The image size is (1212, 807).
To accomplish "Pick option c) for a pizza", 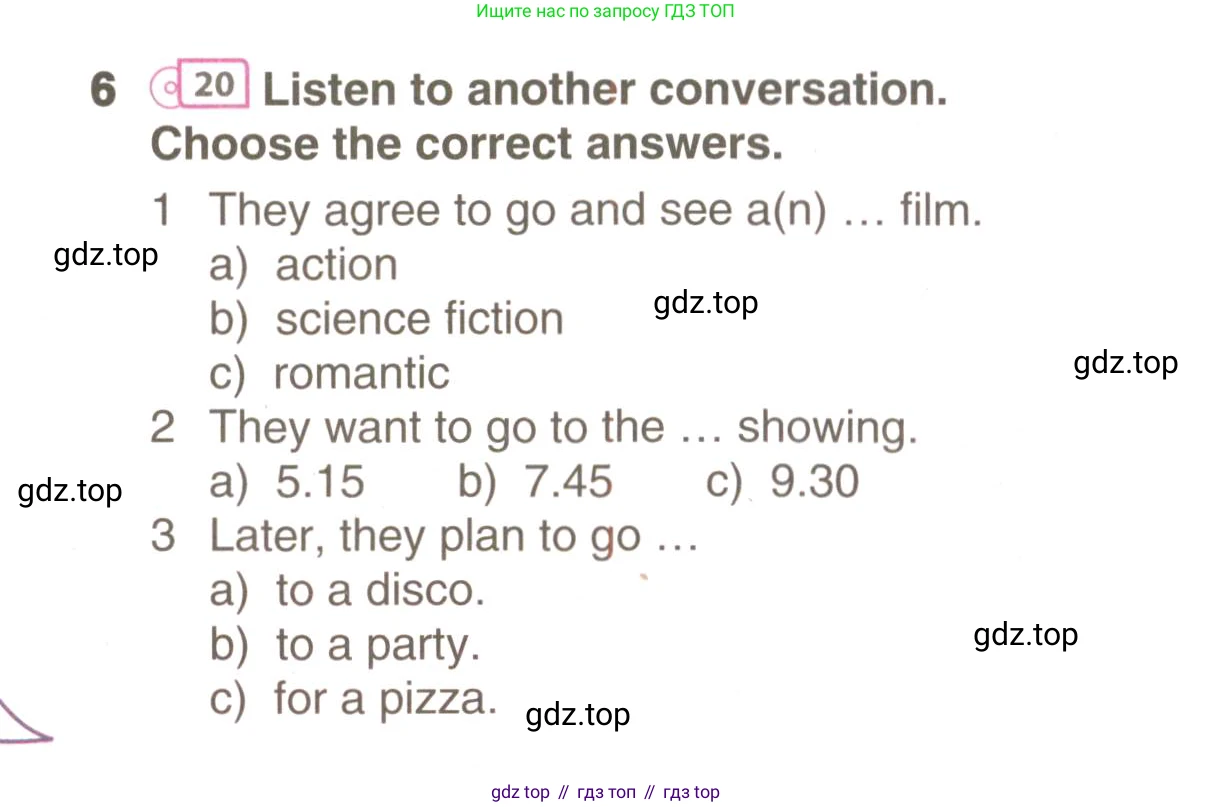I will tap(353, 699).
